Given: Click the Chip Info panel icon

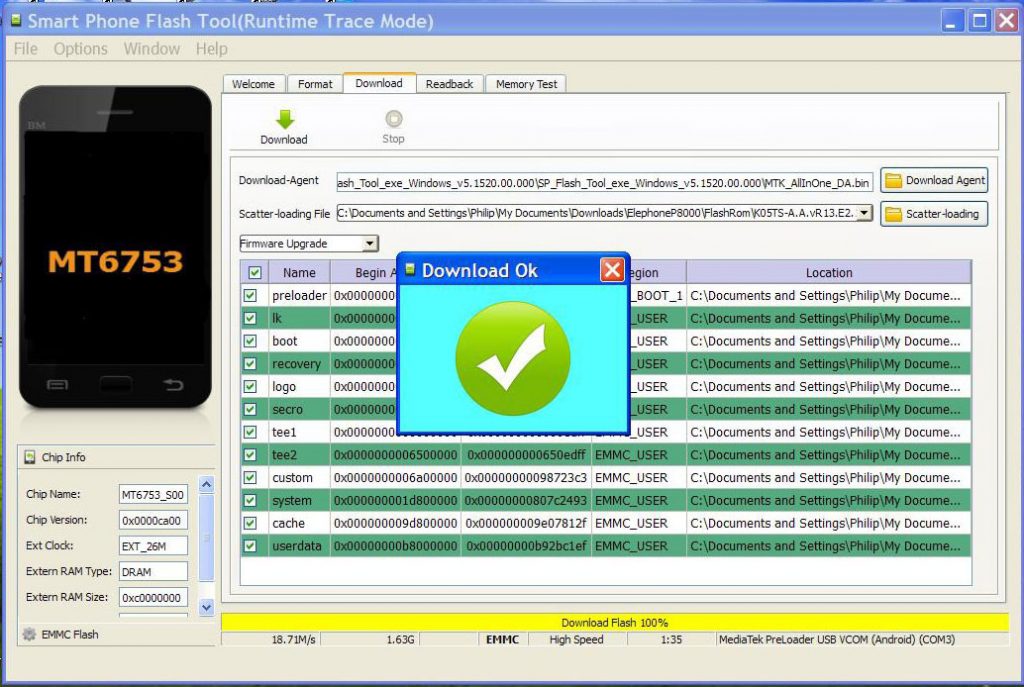Looking at the screenshot, I should pyautogui.click(x=30, y=457).
